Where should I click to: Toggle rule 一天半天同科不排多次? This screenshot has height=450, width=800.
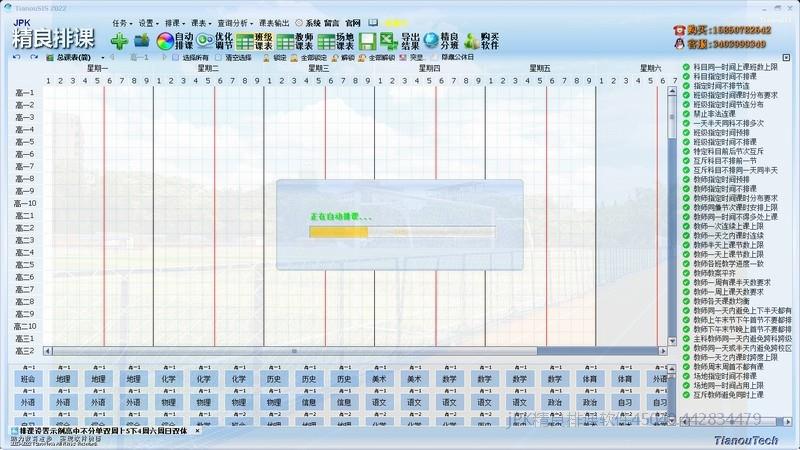[x=686, y=123]
